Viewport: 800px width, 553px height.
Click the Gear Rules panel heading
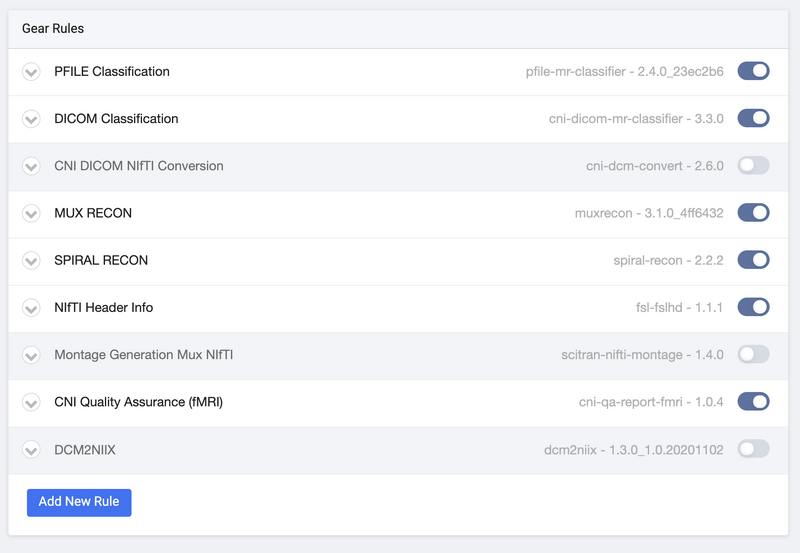tap(53, 29)
